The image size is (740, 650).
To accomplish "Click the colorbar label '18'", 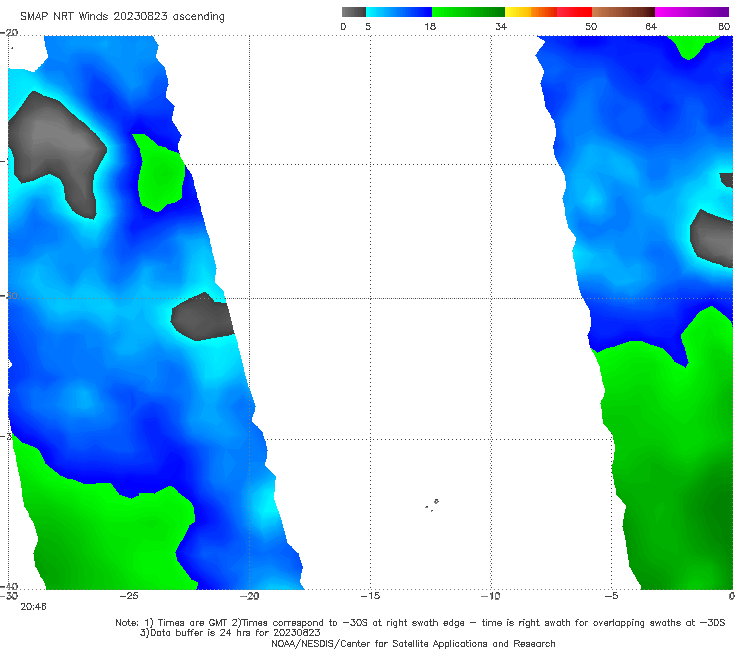I will coord(430,26).
